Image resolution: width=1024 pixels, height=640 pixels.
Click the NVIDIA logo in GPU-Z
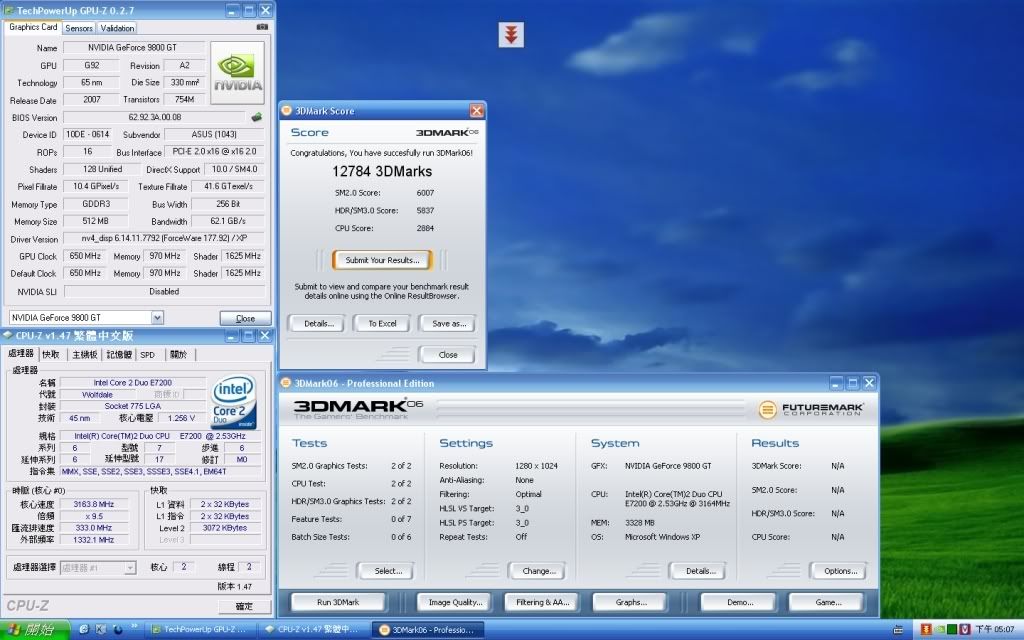coord(238,72)
